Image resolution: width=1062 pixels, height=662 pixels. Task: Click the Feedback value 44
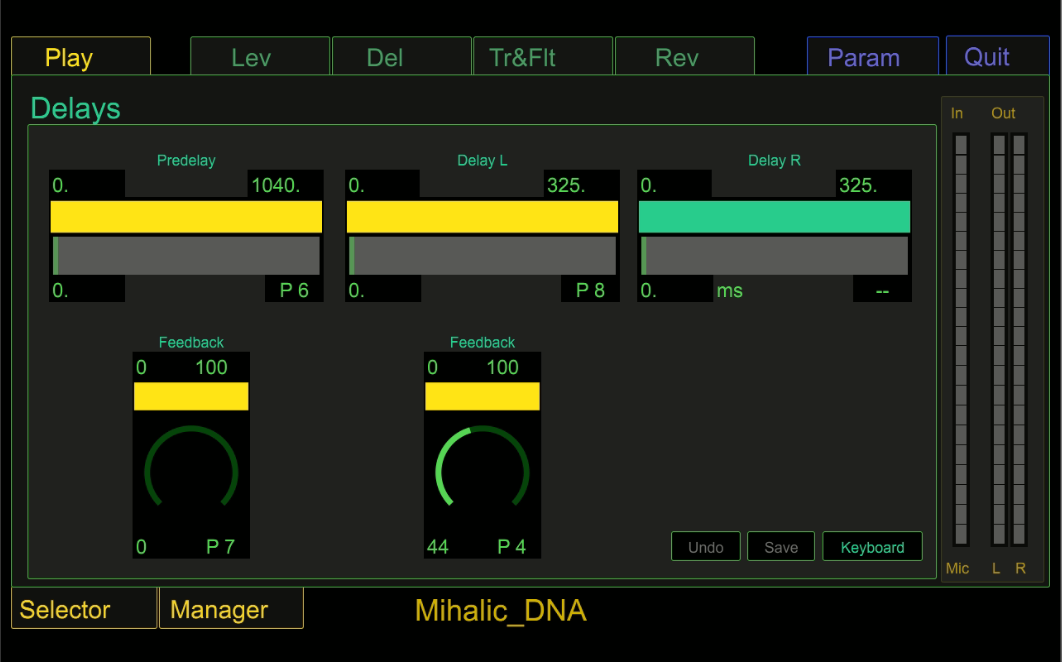point(438,546)
